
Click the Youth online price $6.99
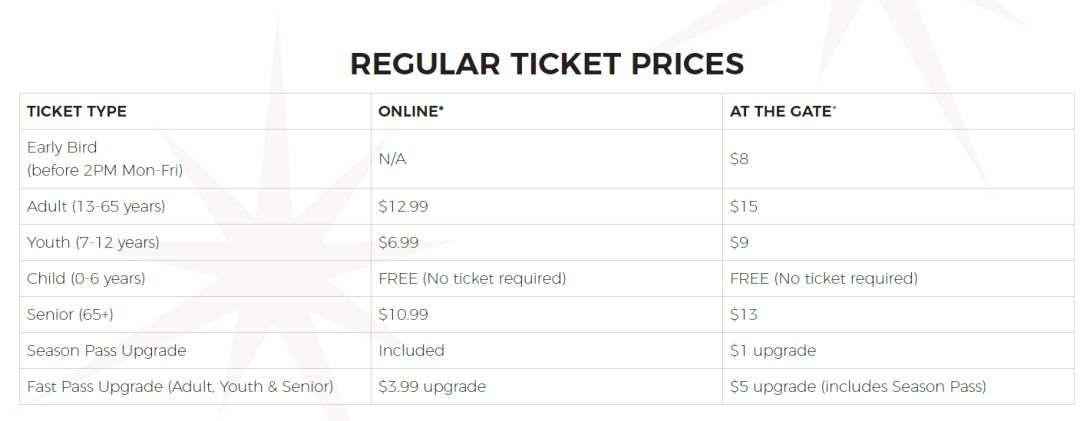pyautogui.click(x=400, y=243)
